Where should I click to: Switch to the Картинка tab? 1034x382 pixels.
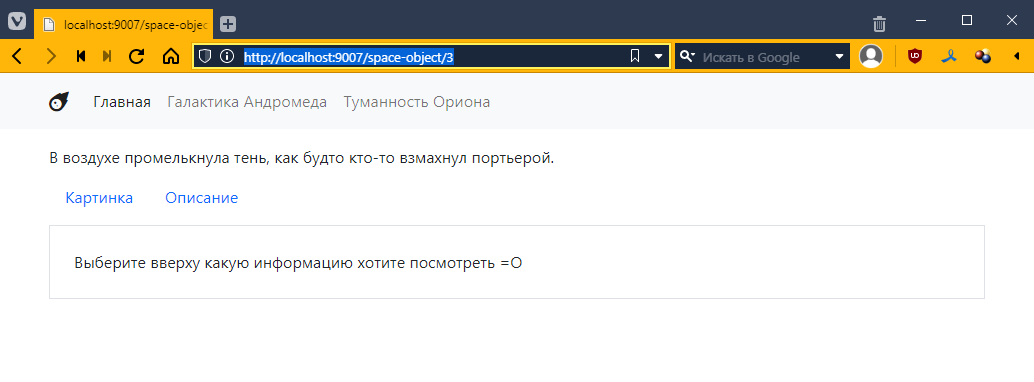(x=99, y=198)
